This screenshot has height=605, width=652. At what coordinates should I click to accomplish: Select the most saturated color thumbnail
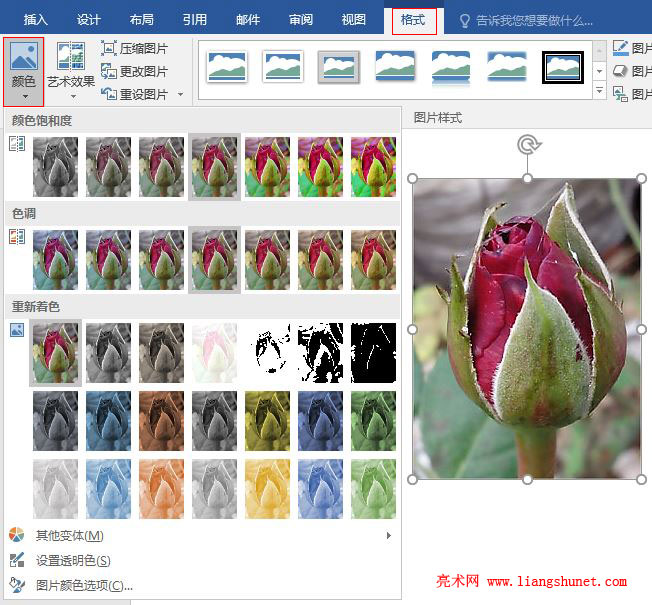tap(373, 167)
